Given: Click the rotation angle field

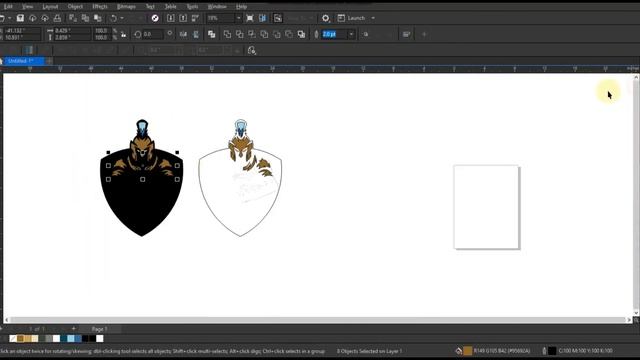Looking at the screenshot, I should pos(153,34).
